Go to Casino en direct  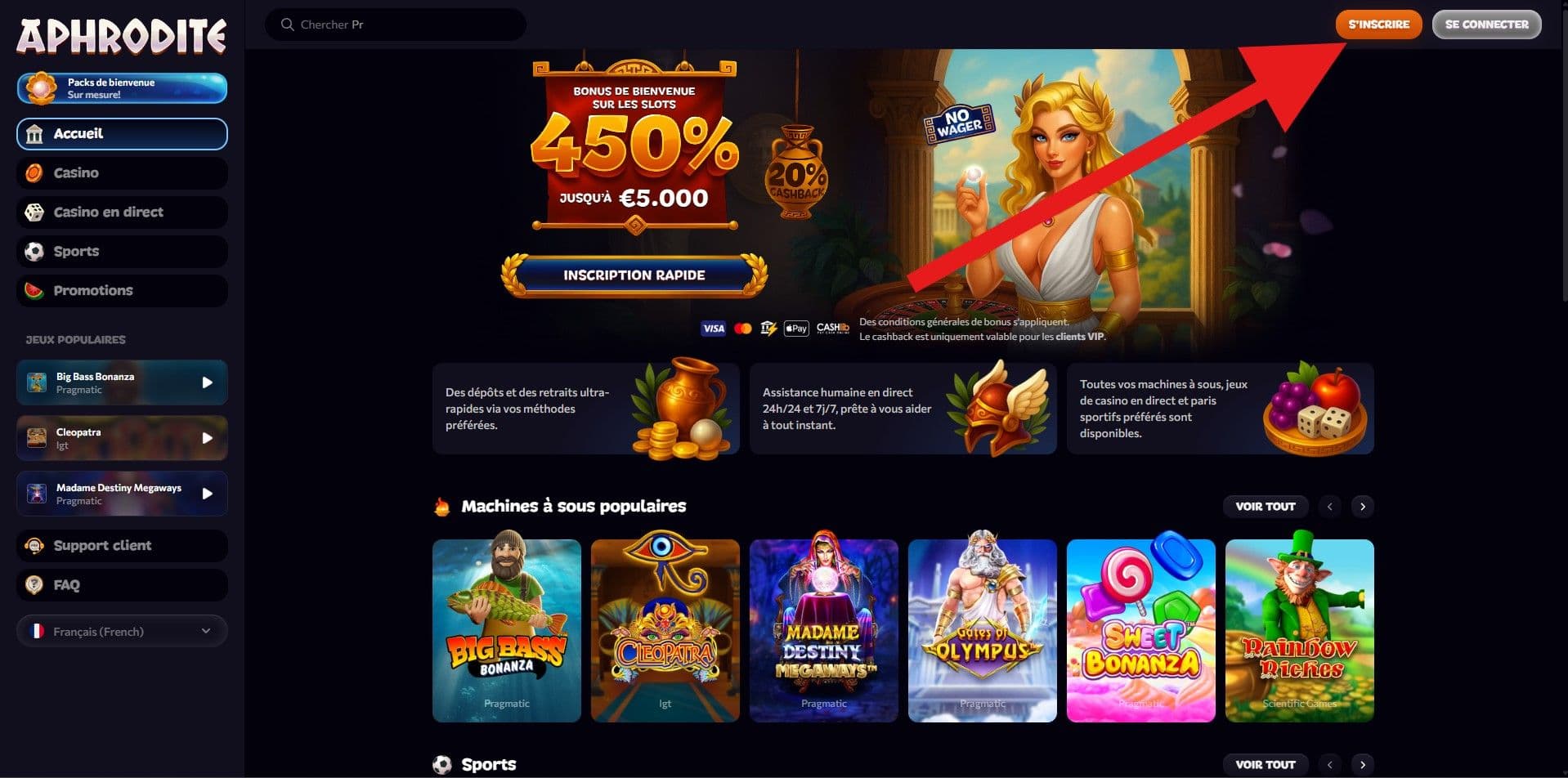(x=122, y=212)
